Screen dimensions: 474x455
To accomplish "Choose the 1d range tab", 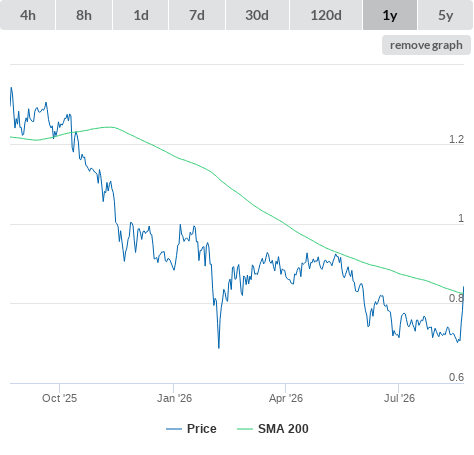I will (141, 15).
